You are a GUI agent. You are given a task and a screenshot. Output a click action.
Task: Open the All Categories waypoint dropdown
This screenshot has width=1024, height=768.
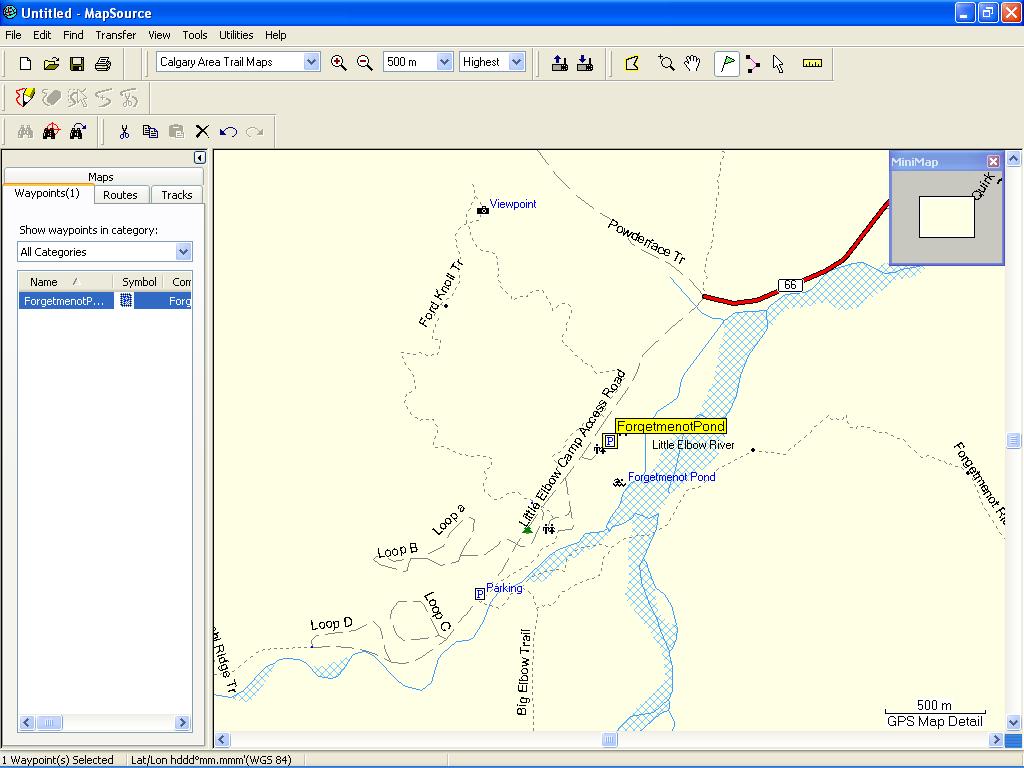pyautogui.click(x=183, y=252)
